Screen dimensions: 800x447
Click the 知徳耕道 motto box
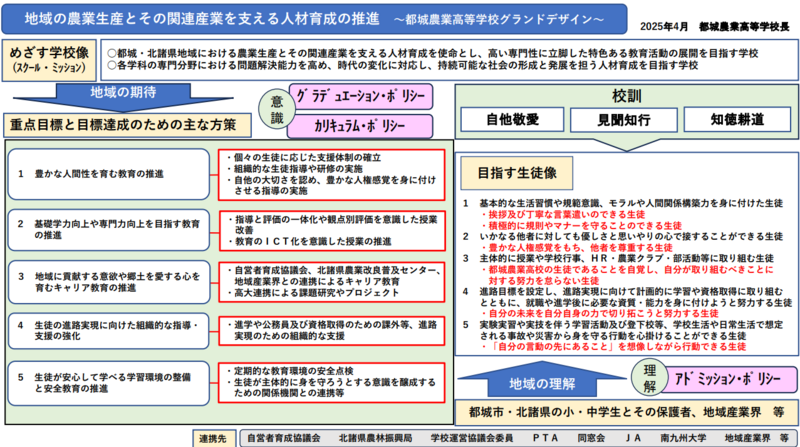(737, 119)
